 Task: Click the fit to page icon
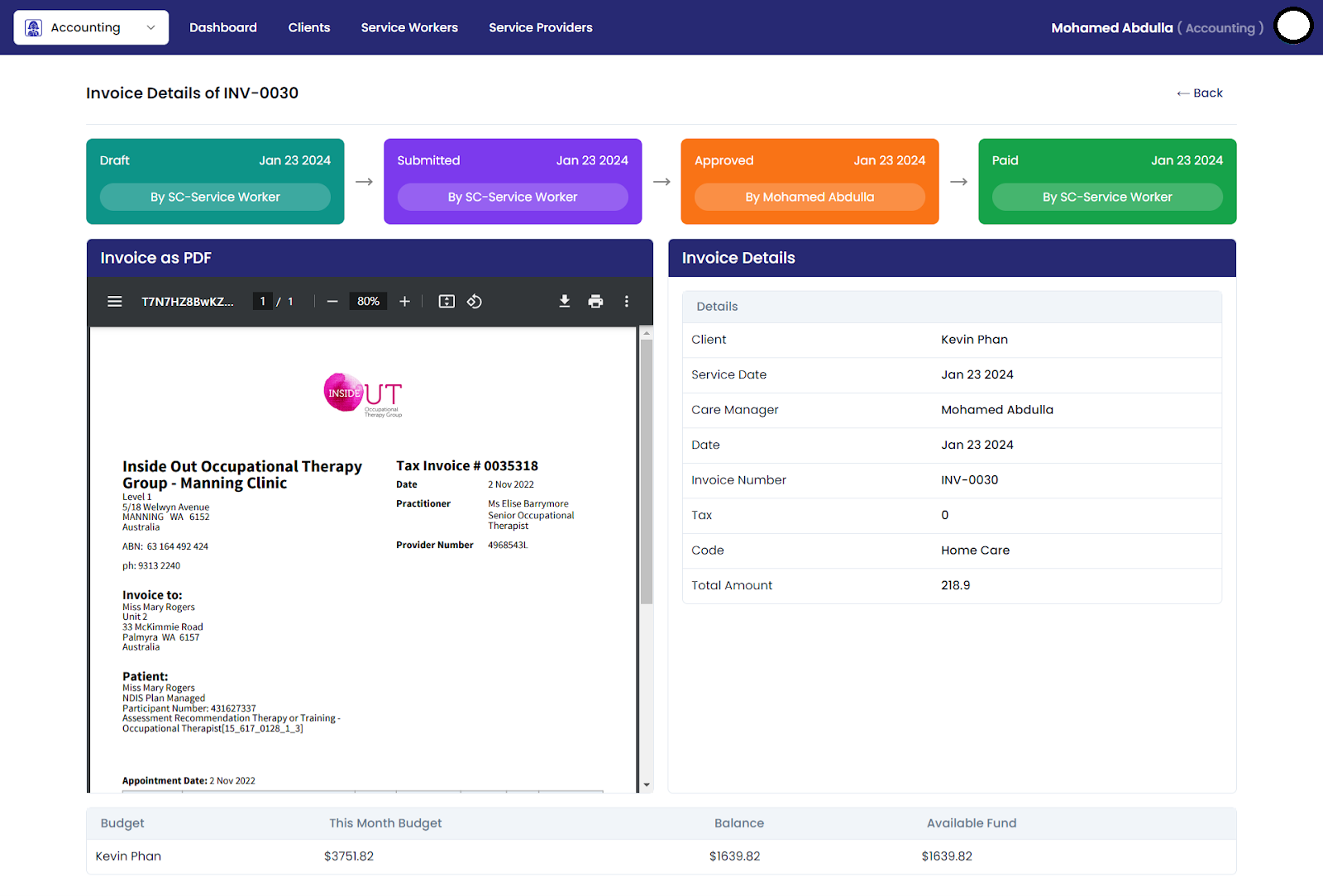click(x=447, y=302)
